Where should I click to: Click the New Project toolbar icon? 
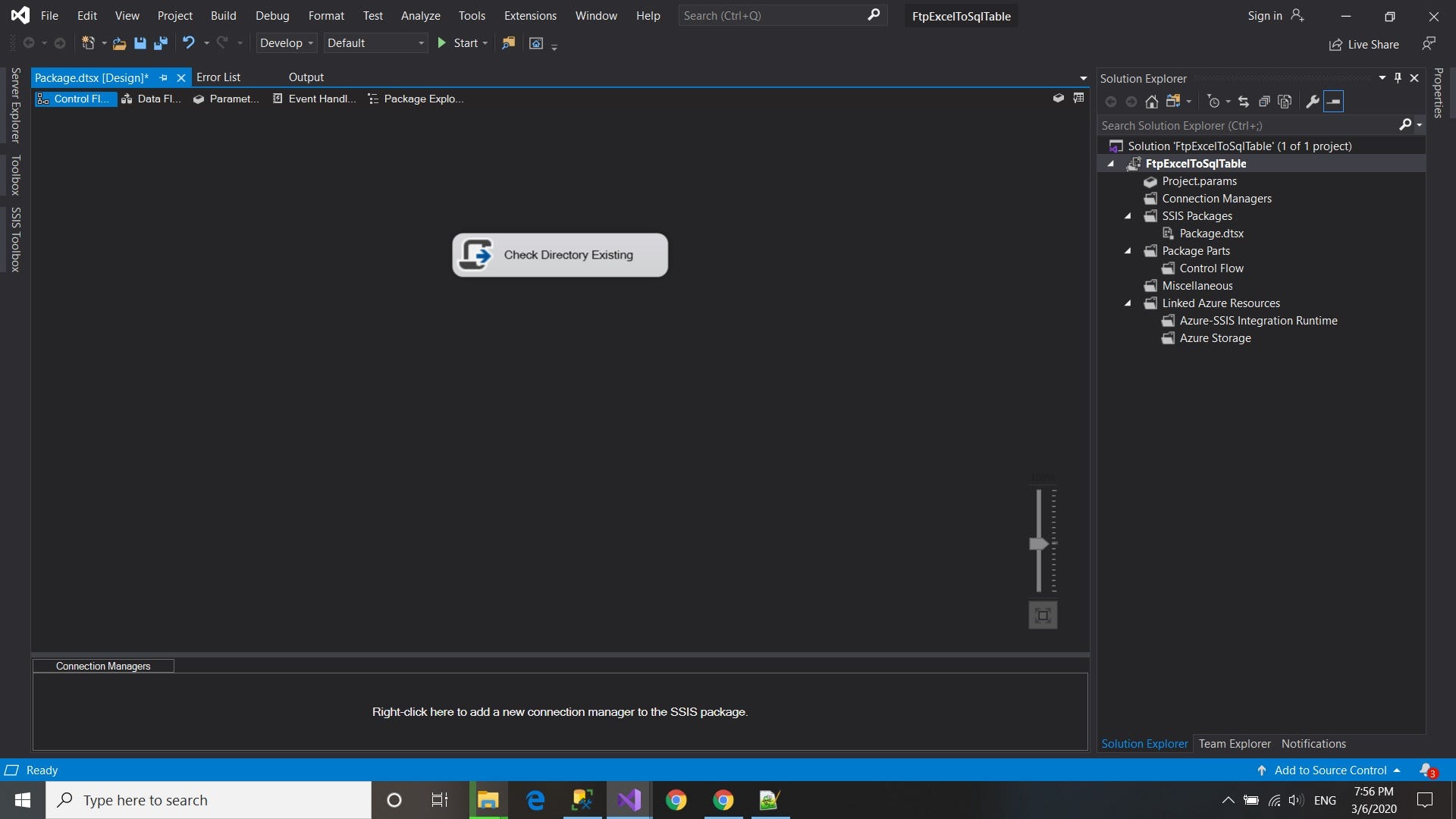tap(88, 43)
